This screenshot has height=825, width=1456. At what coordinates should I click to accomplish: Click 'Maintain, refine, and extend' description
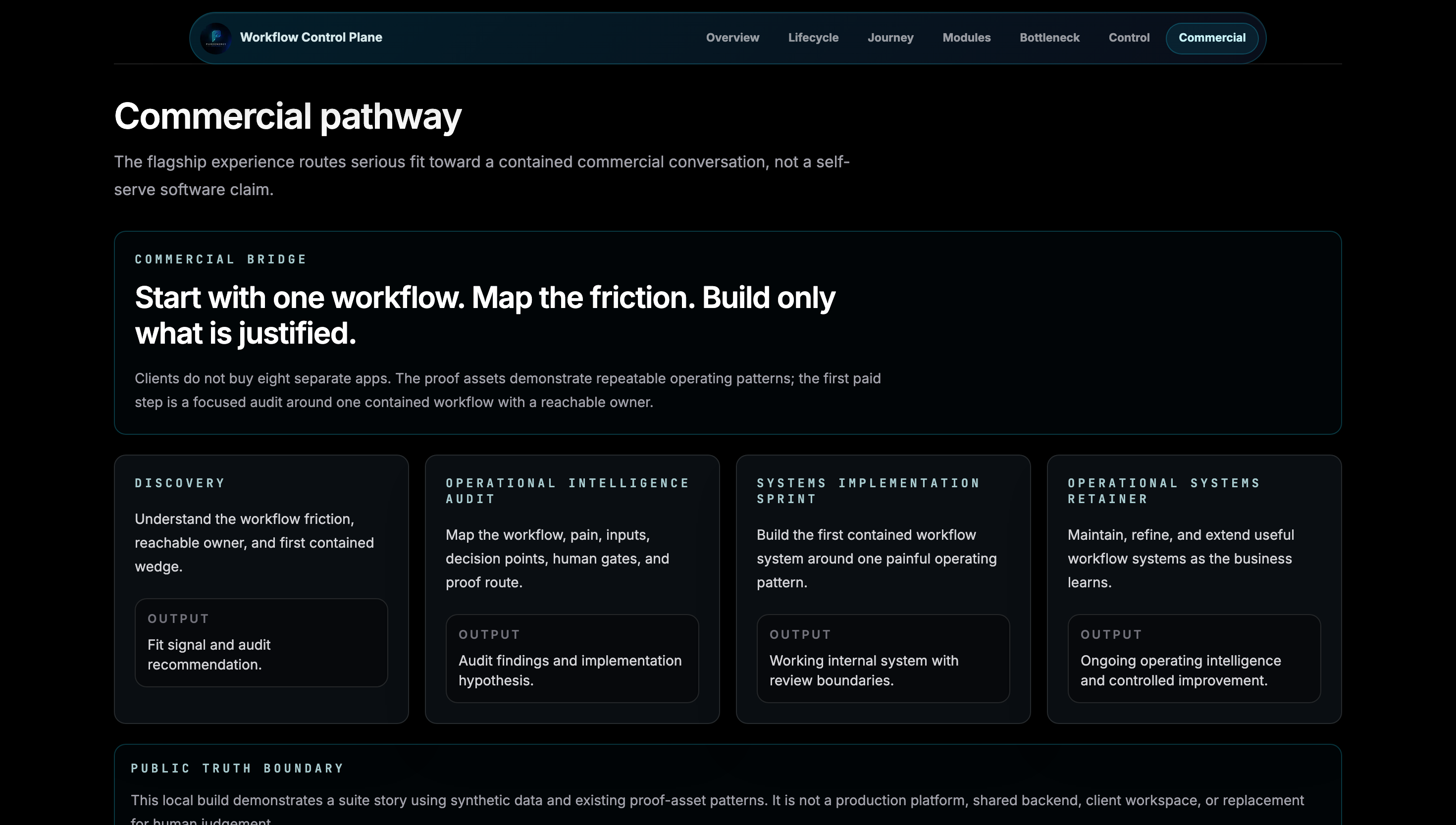coord(1181,559)
